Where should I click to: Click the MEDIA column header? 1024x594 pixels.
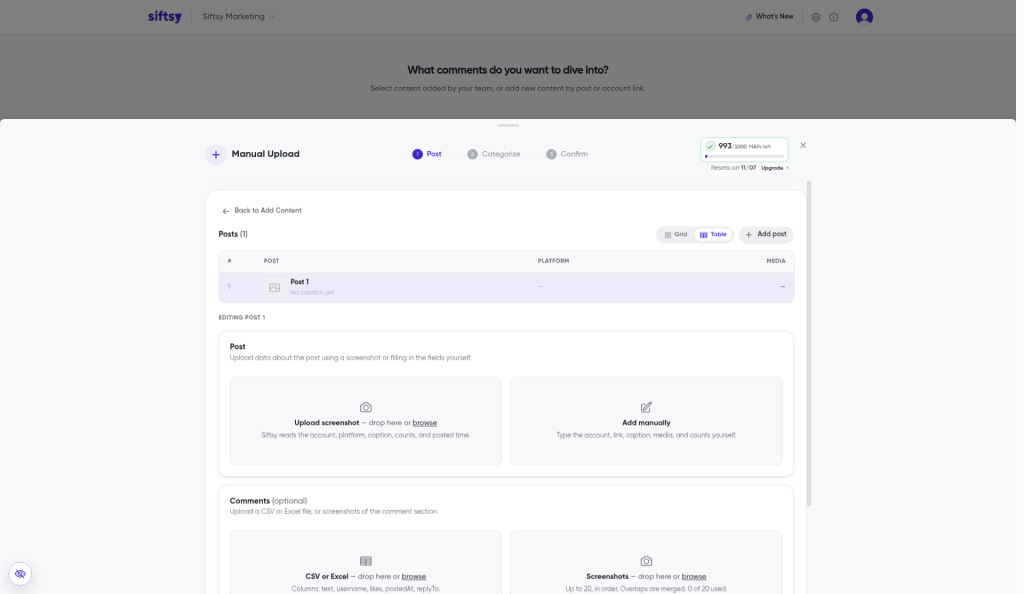coord(776,261)
